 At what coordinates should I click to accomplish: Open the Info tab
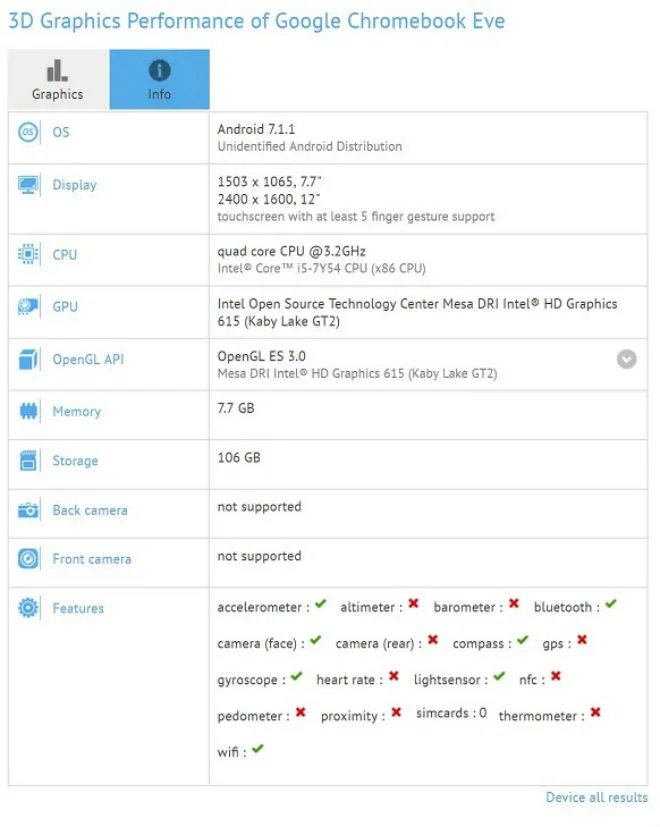(x=159, y=79)
